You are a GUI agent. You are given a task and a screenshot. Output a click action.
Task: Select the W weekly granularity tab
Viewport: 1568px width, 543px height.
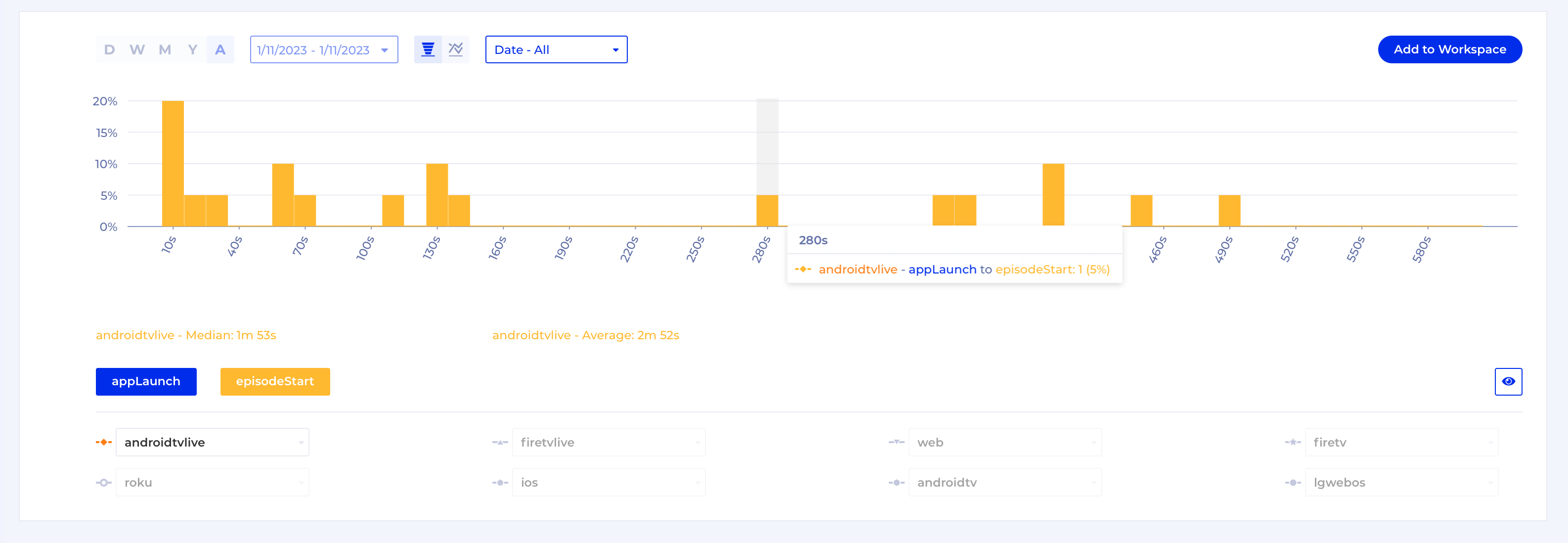[x=137, y=50]
